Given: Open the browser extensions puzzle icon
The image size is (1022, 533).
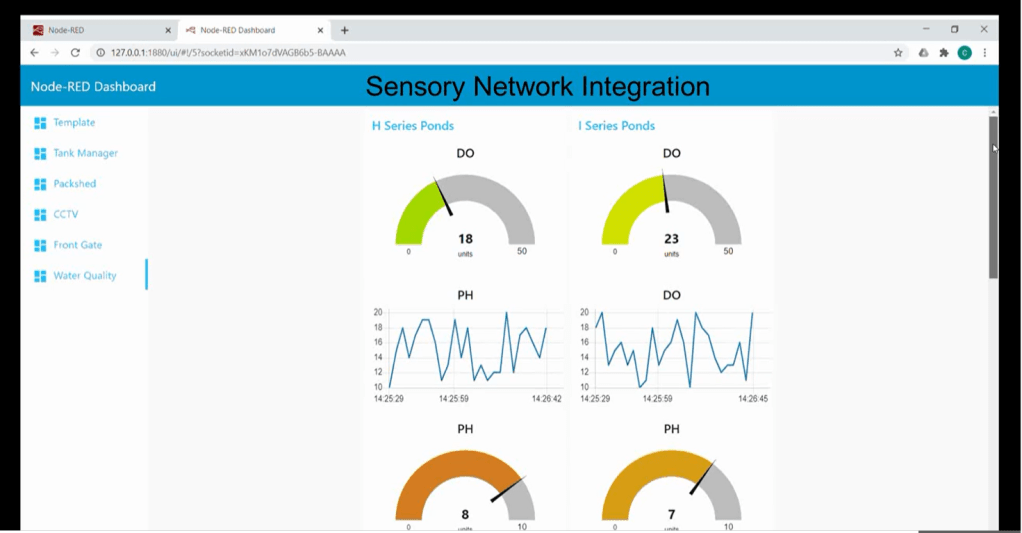Looking at the screenshot, I should pyautogui.click(x=943, y=53).
